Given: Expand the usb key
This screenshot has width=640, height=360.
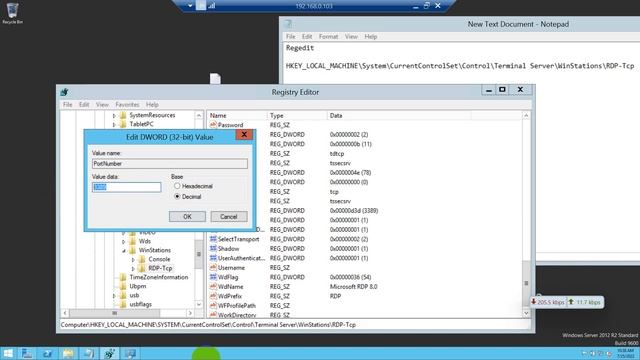Looking at the screenshot, I should [114, 296].
